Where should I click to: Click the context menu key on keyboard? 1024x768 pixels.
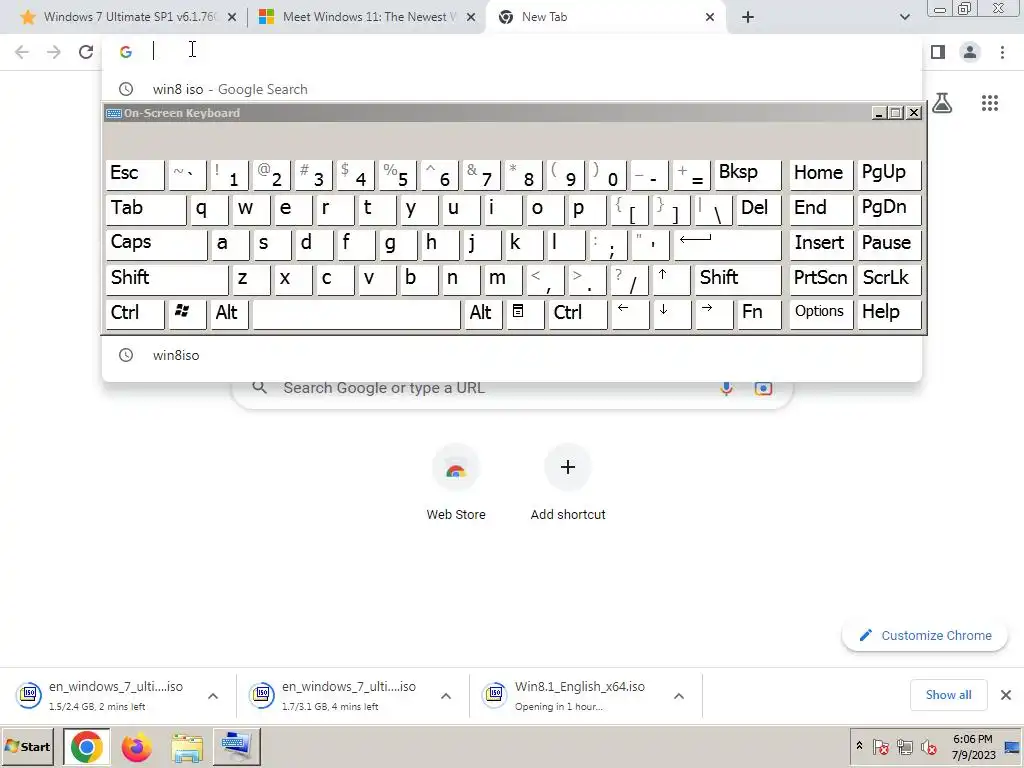point(524,314)
